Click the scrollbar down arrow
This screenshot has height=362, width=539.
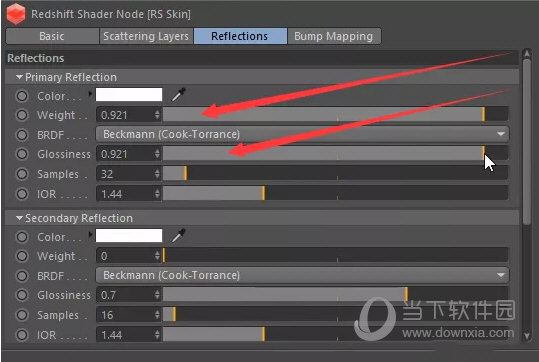click(x=527, y=336)
